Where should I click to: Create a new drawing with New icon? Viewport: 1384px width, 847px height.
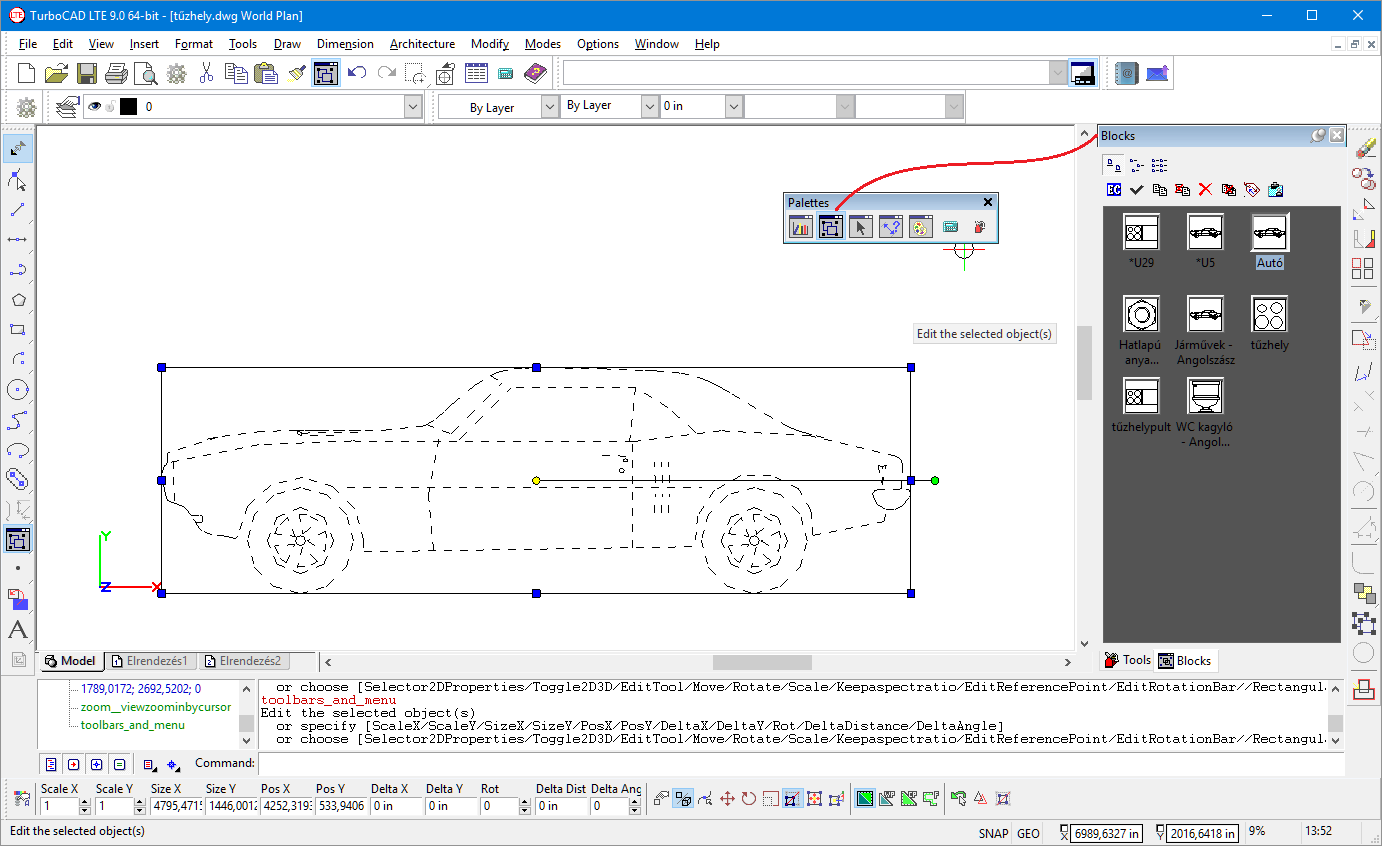point(27,73)
